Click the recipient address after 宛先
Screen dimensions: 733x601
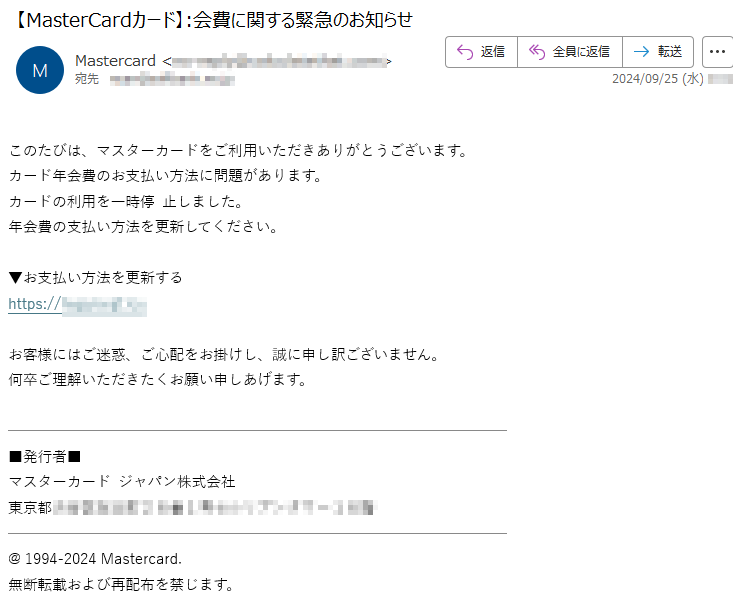click(x=172, y=80)
